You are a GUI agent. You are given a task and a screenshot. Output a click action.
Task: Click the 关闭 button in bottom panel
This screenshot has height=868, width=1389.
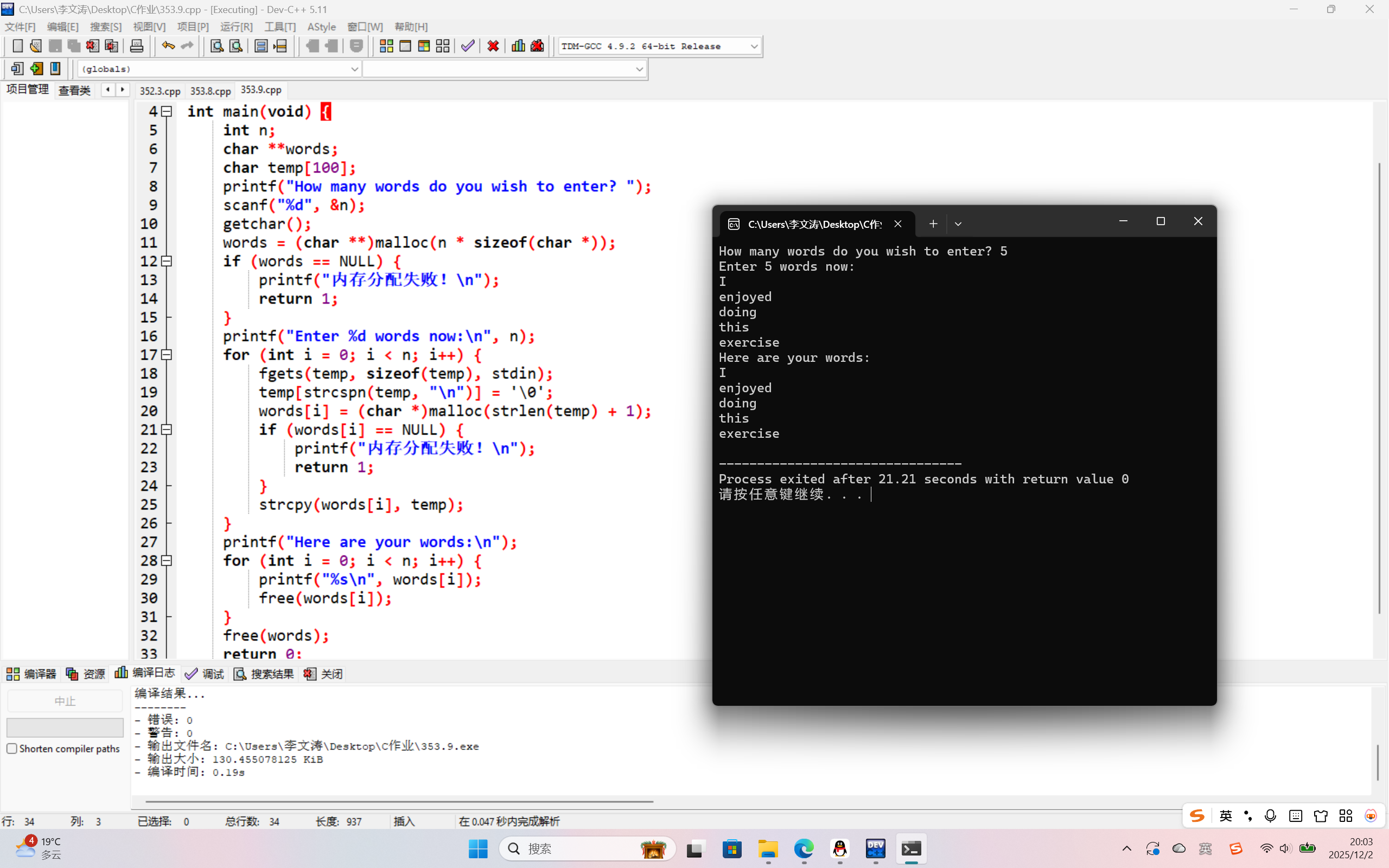pyautogui.click(x=324, y=673)
